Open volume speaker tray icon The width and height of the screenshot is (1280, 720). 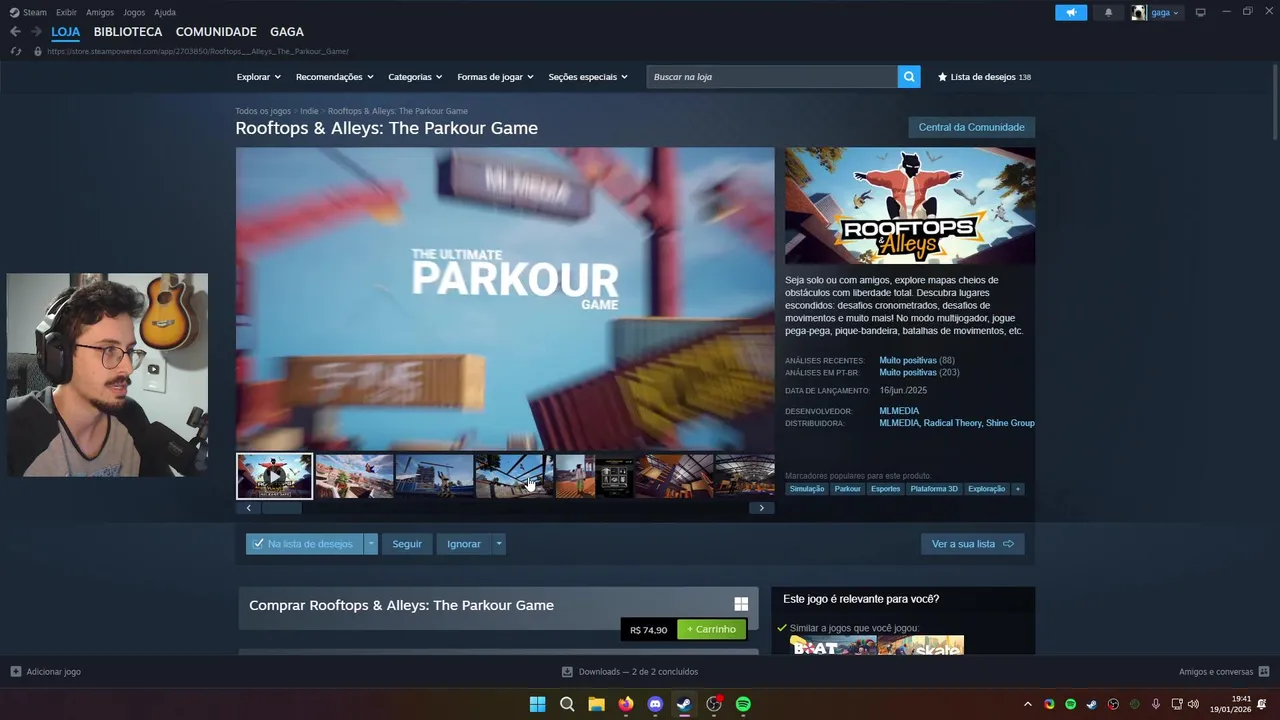(1193, 704)
